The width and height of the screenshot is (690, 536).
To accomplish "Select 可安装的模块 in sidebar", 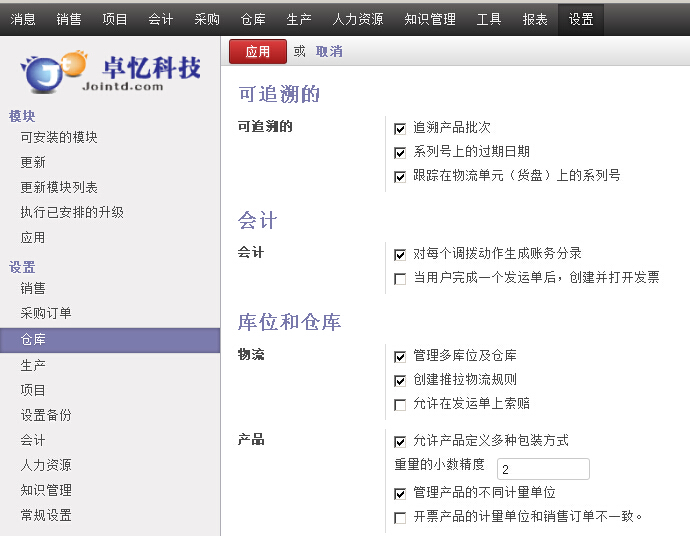I will (x=59, y=137).
